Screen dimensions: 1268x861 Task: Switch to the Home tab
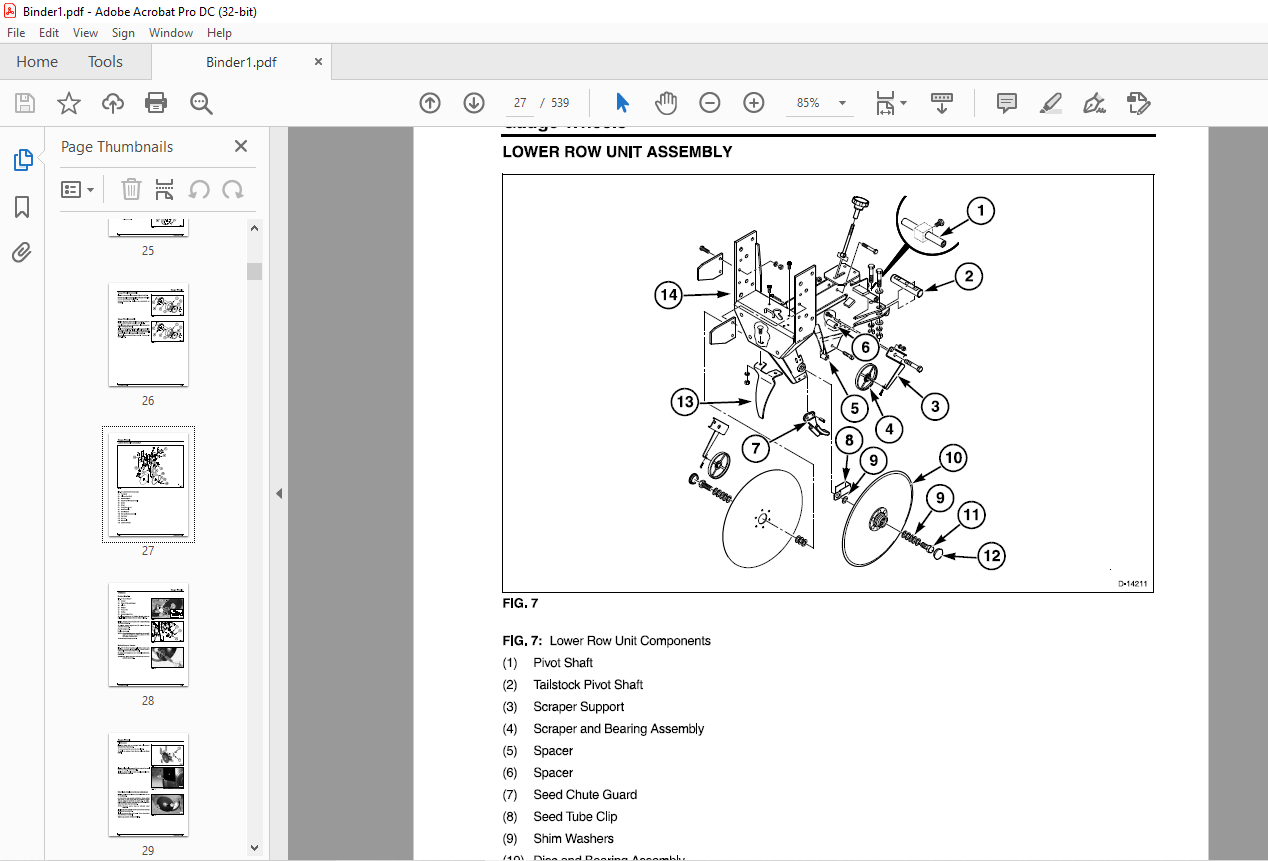[x=37, y=62]
